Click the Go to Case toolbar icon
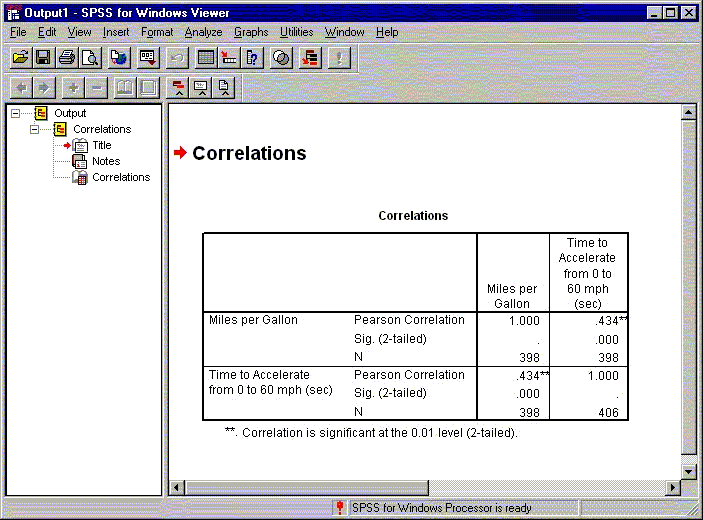This screenshot has width=703, height=520. click(x=229, y=58)
